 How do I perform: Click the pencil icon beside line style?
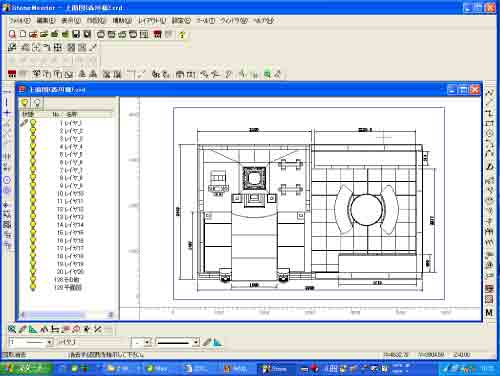click(207, 342)
